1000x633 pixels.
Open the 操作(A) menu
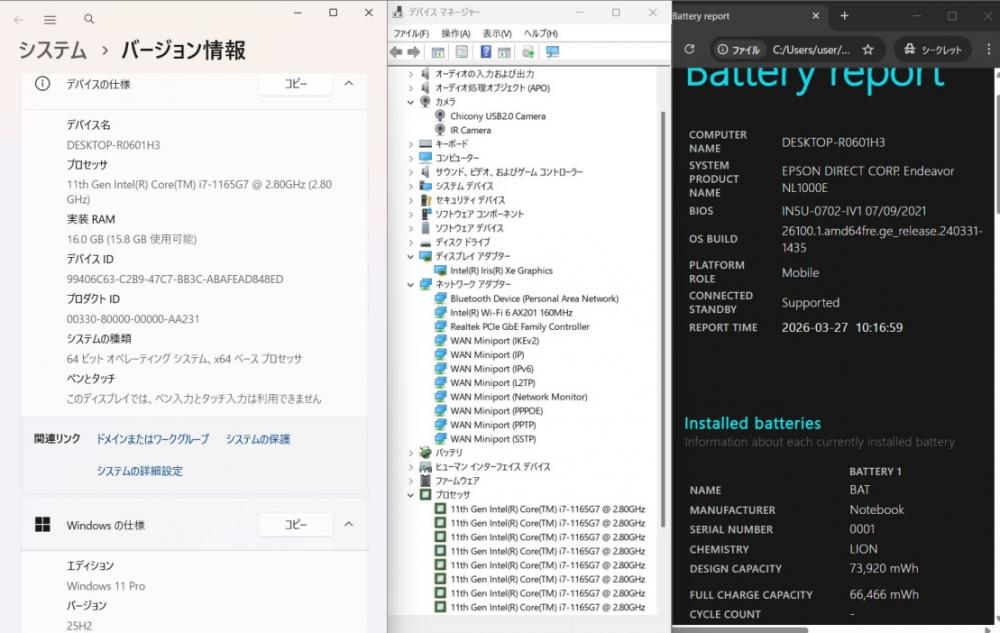coord(455,33)
